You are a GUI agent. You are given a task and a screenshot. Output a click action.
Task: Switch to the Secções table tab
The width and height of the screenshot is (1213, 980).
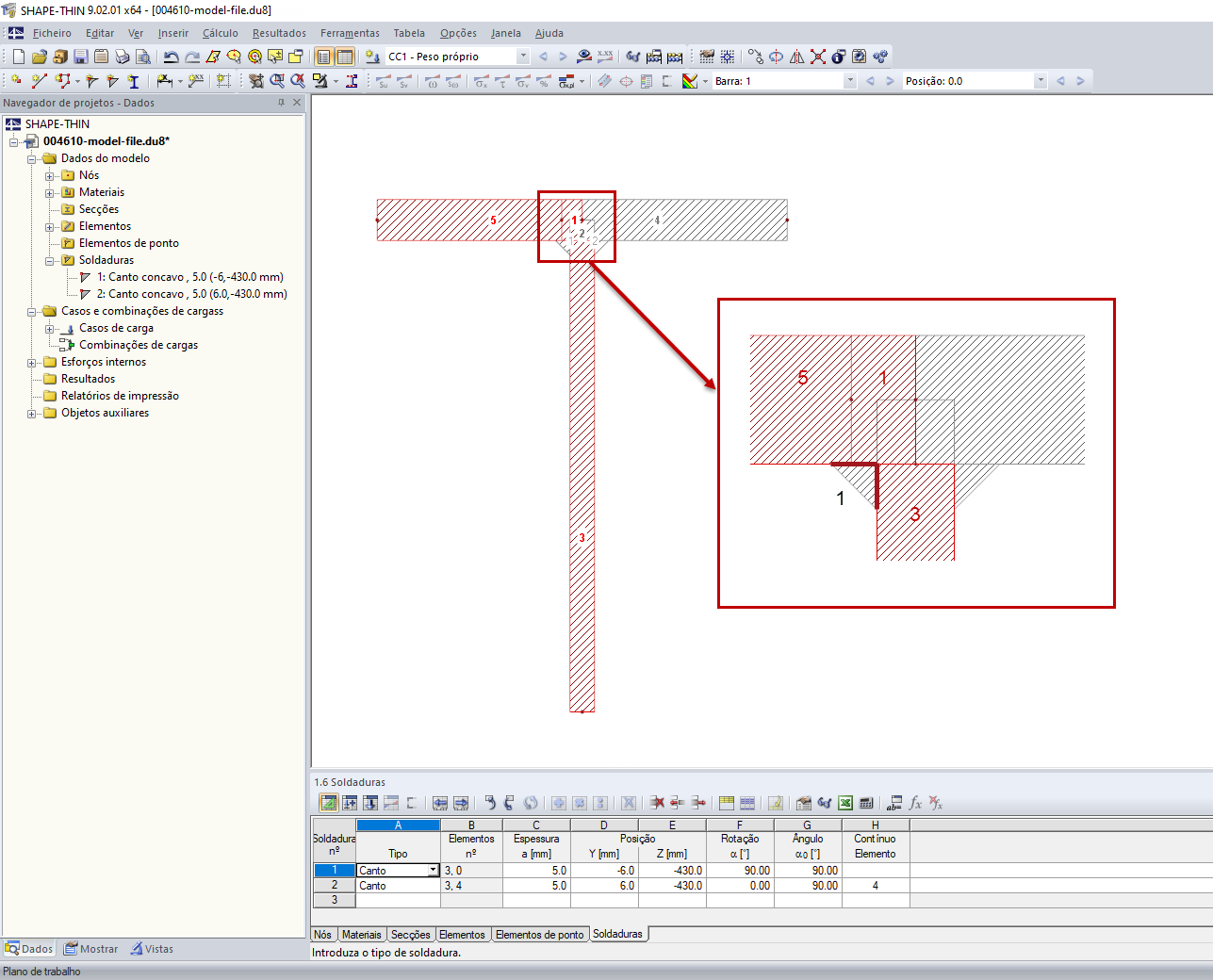pyautogui.click(x=411, y=935)
